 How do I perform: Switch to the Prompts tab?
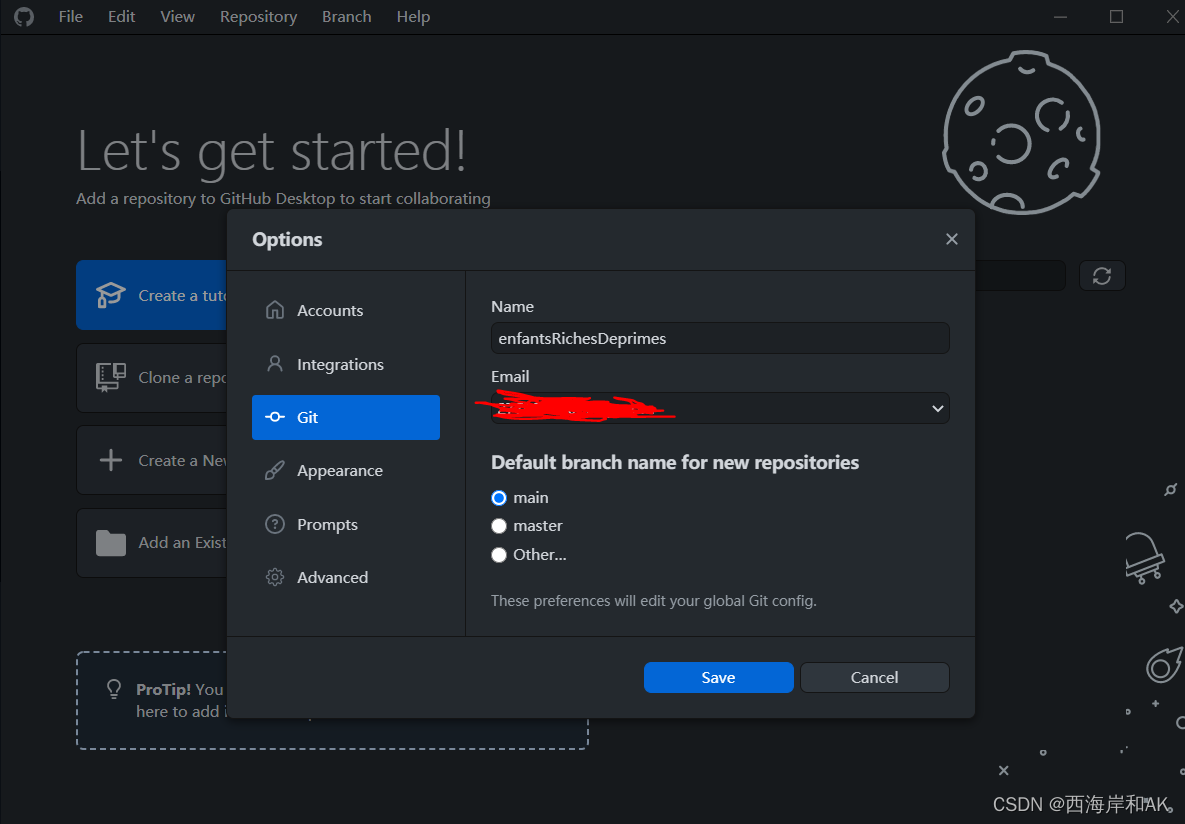(x=345, y=525)
